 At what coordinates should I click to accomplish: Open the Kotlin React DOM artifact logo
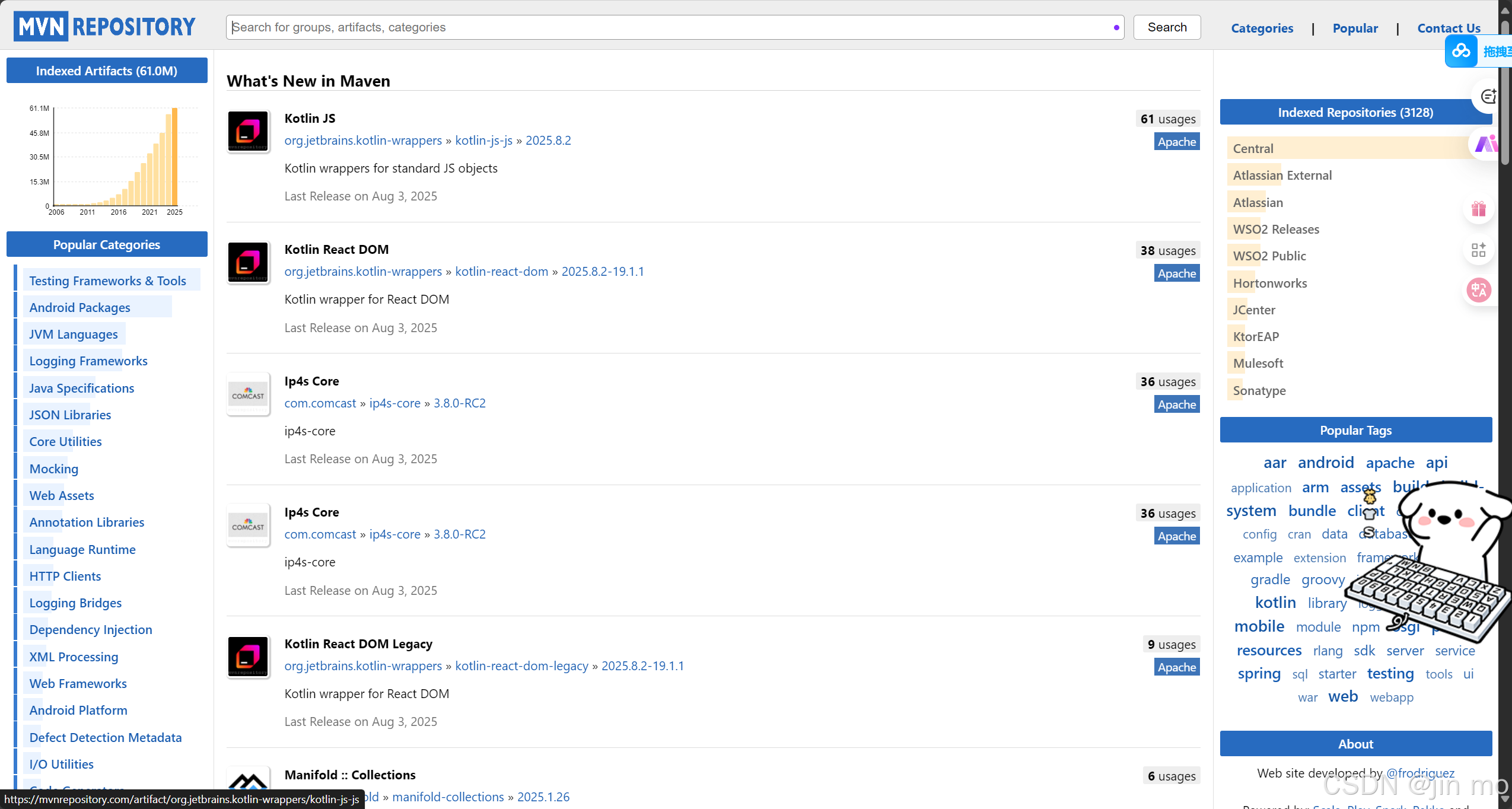pyautogui.click(x=248, y=262)
